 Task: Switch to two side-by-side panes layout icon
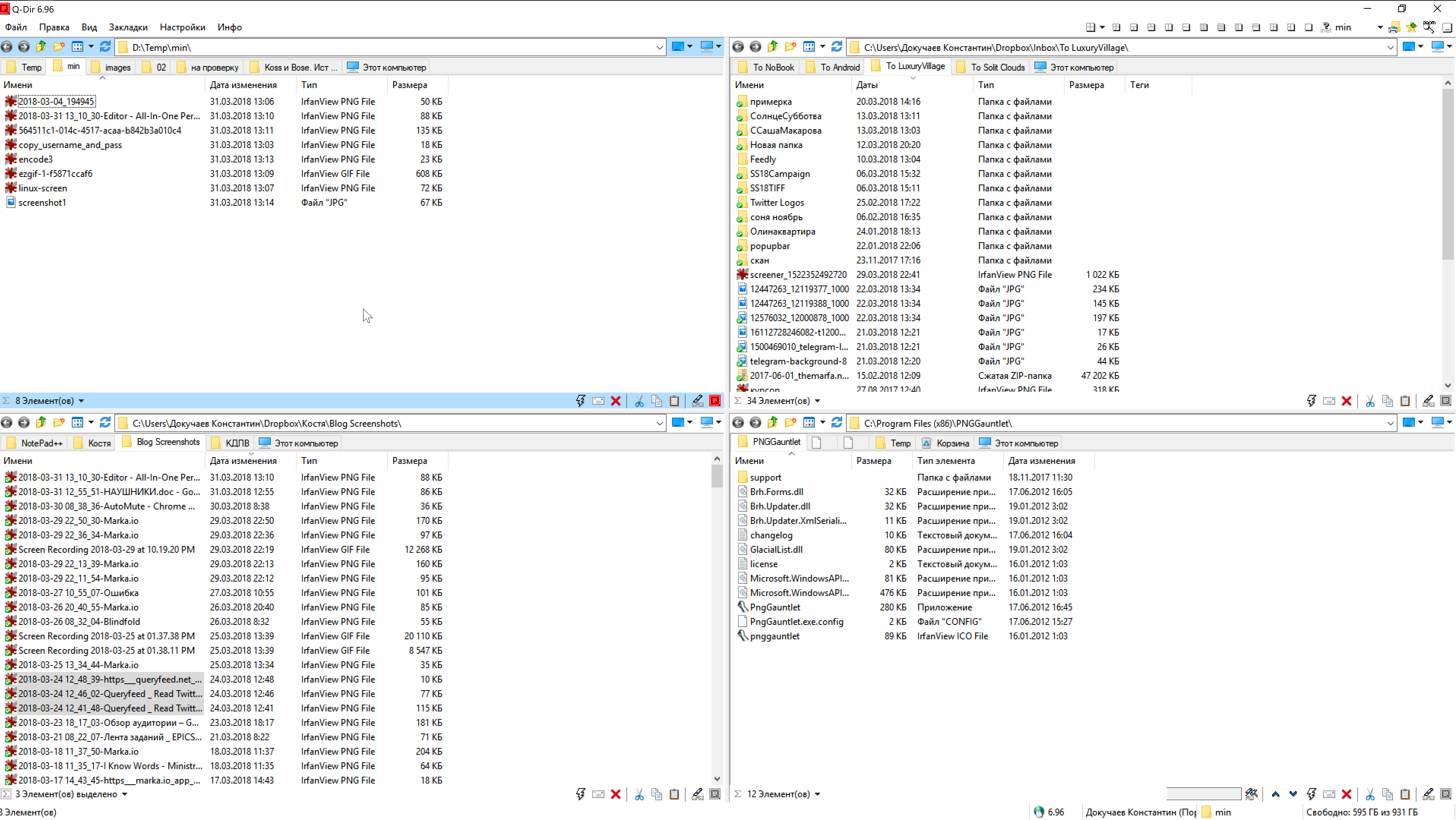[x=1169, y=27]
